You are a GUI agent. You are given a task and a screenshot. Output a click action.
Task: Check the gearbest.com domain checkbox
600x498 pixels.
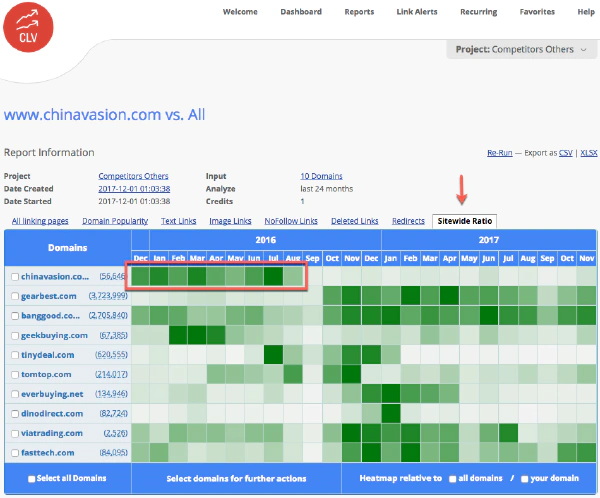pyautogui.click(x=15, y=296)
